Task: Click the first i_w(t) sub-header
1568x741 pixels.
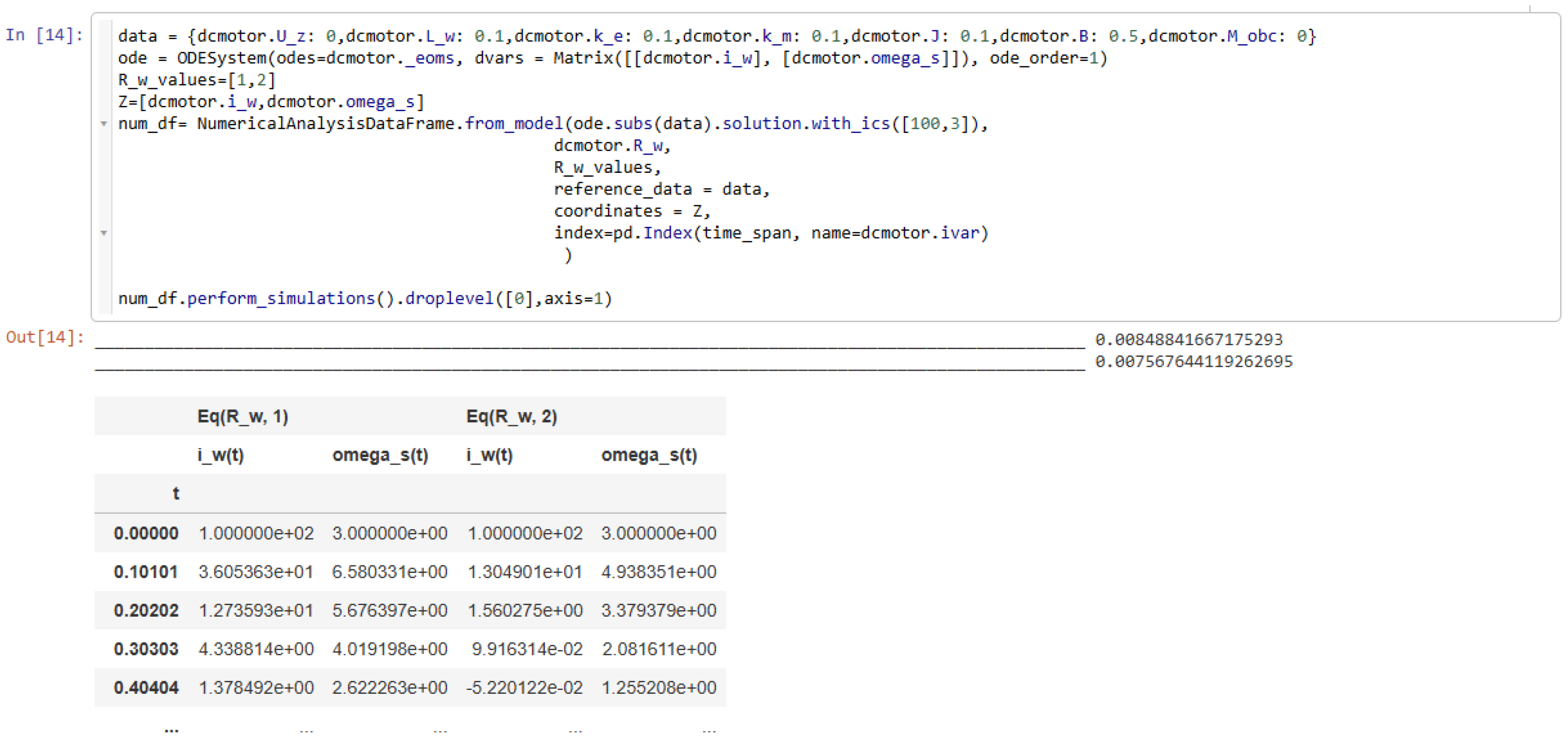Action: point(220,455)
